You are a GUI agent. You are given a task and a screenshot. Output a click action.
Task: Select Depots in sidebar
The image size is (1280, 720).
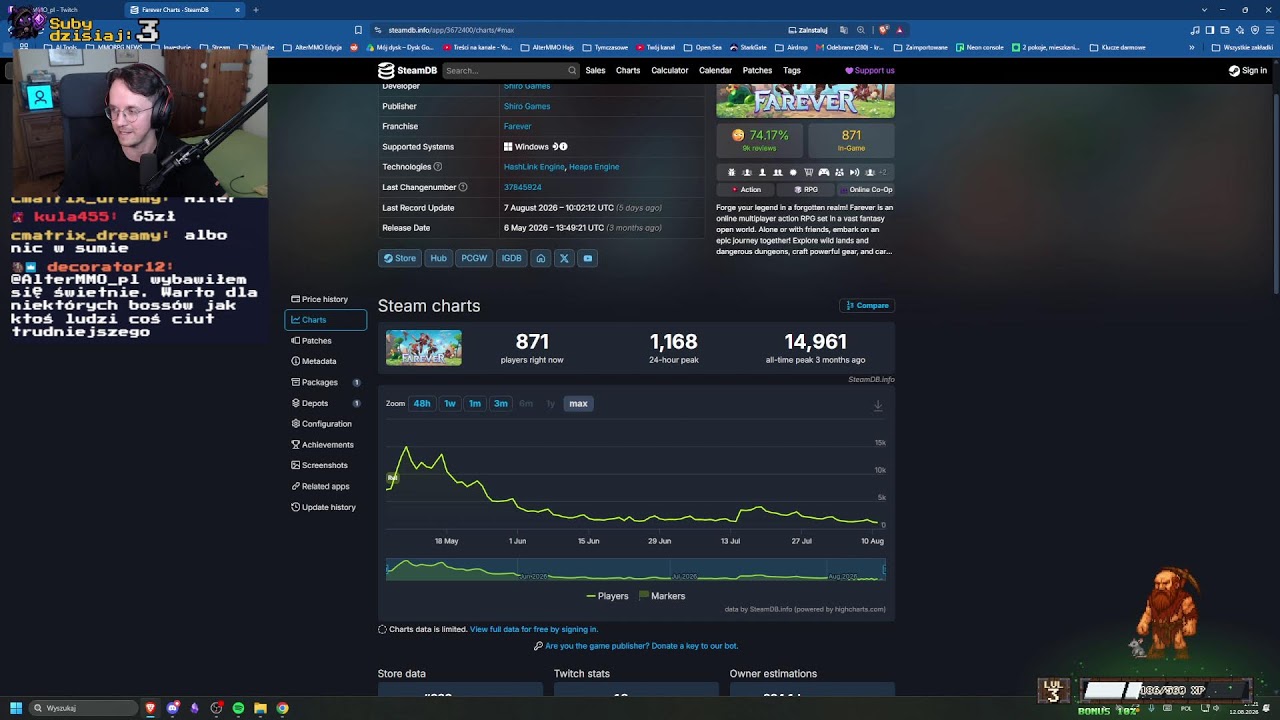[x=325, y=403]
